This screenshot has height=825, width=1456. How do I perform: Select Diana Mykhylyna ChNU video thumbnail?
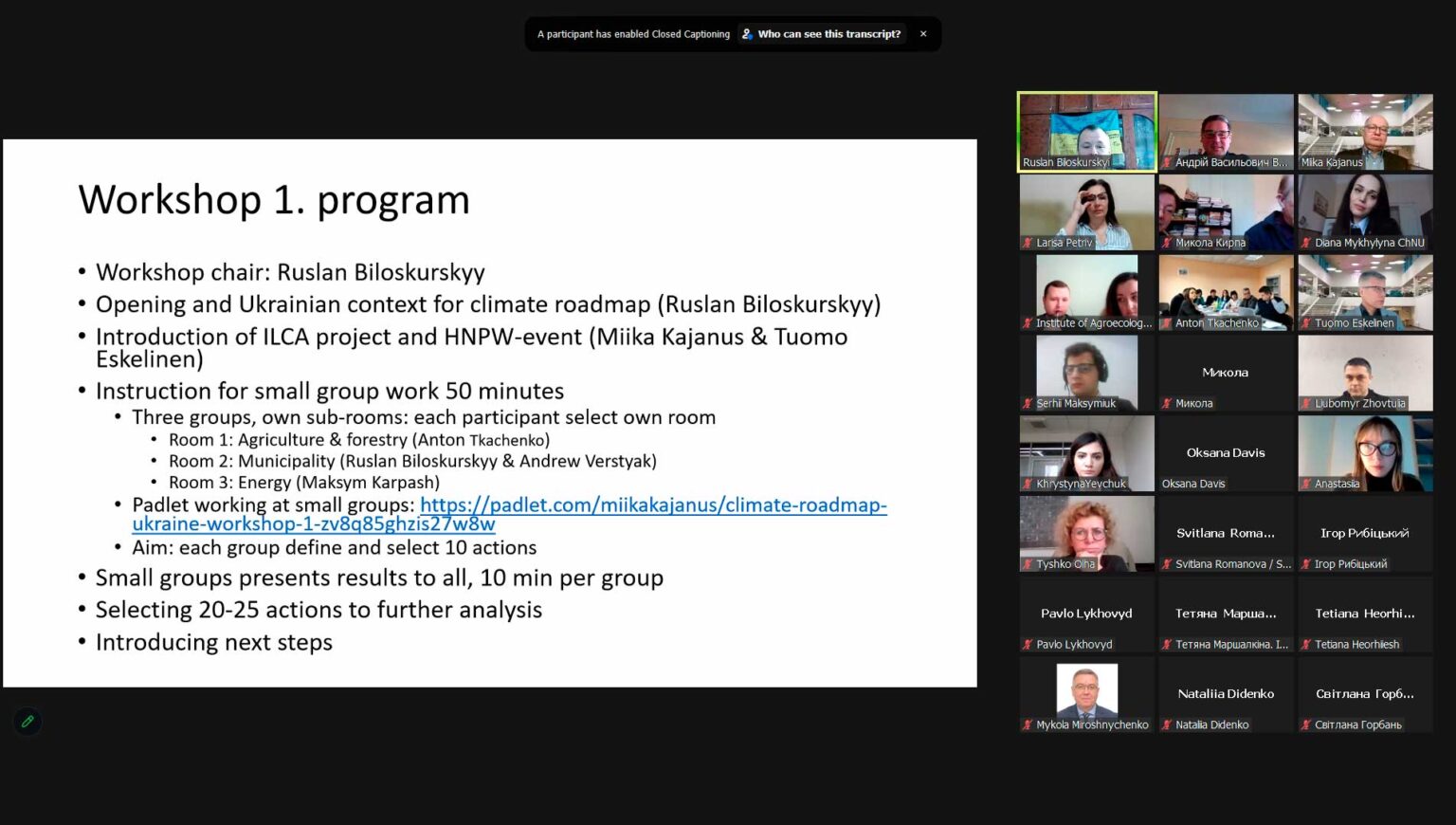tap(1365, 212)
